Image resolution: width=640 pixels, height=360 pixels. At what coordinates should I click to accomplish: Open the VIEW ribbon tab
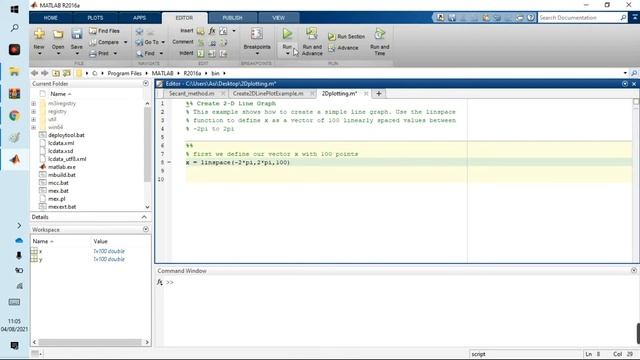278,18
